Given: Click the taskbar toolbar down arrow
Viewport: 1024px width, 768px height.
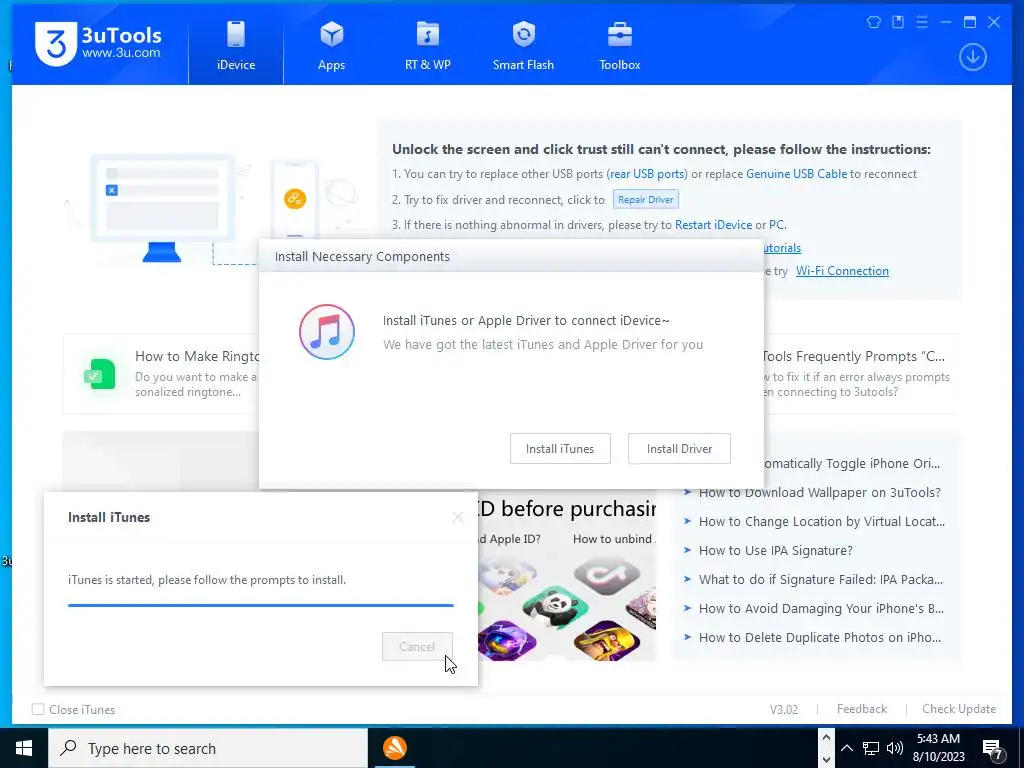Looking at the screenshot, I should click(826, 759).
